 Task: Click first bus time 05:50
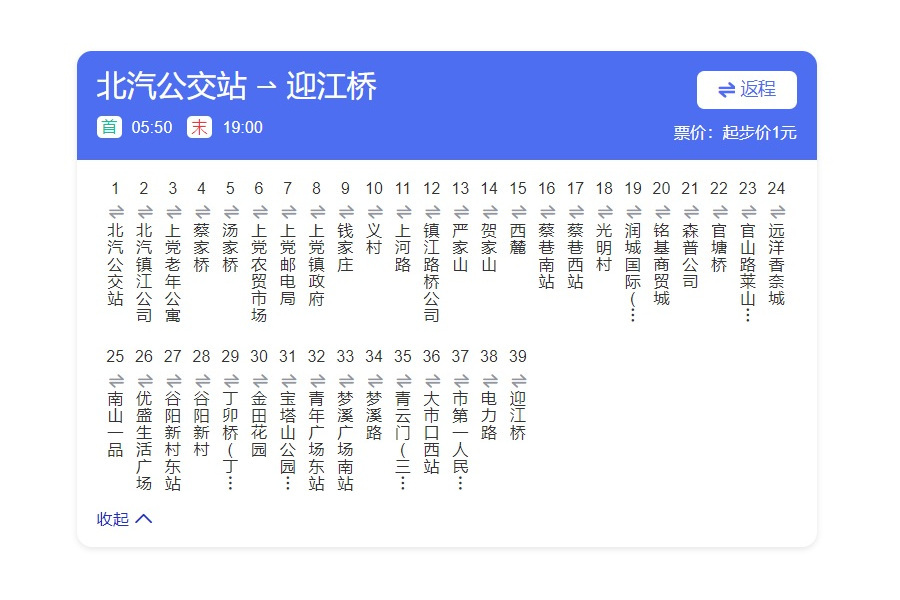pyautogui.click(x=152, y=127)
